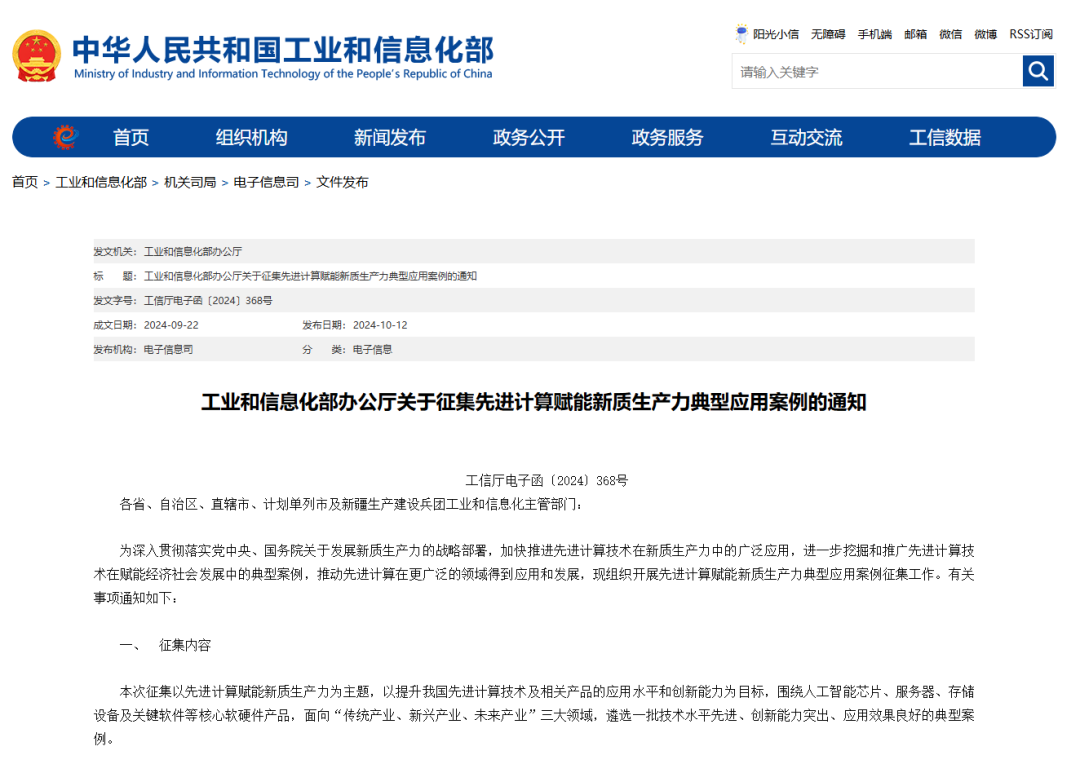The width and height of the screenshot is (1080, 764).
Task: Click the 发布日期 value 2024-10-12
Action: point(380,325)
